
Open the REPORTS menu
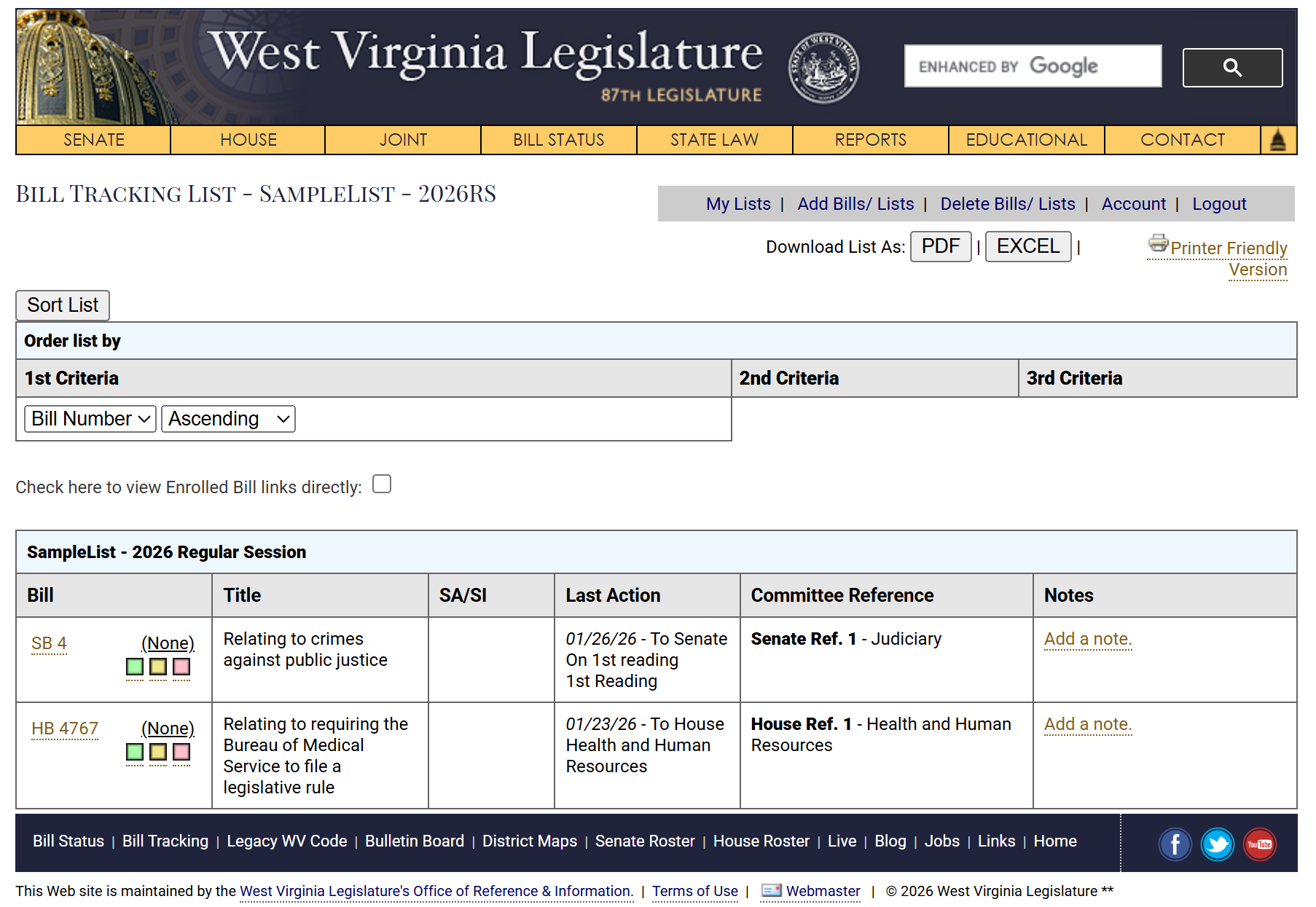point(871,140)
